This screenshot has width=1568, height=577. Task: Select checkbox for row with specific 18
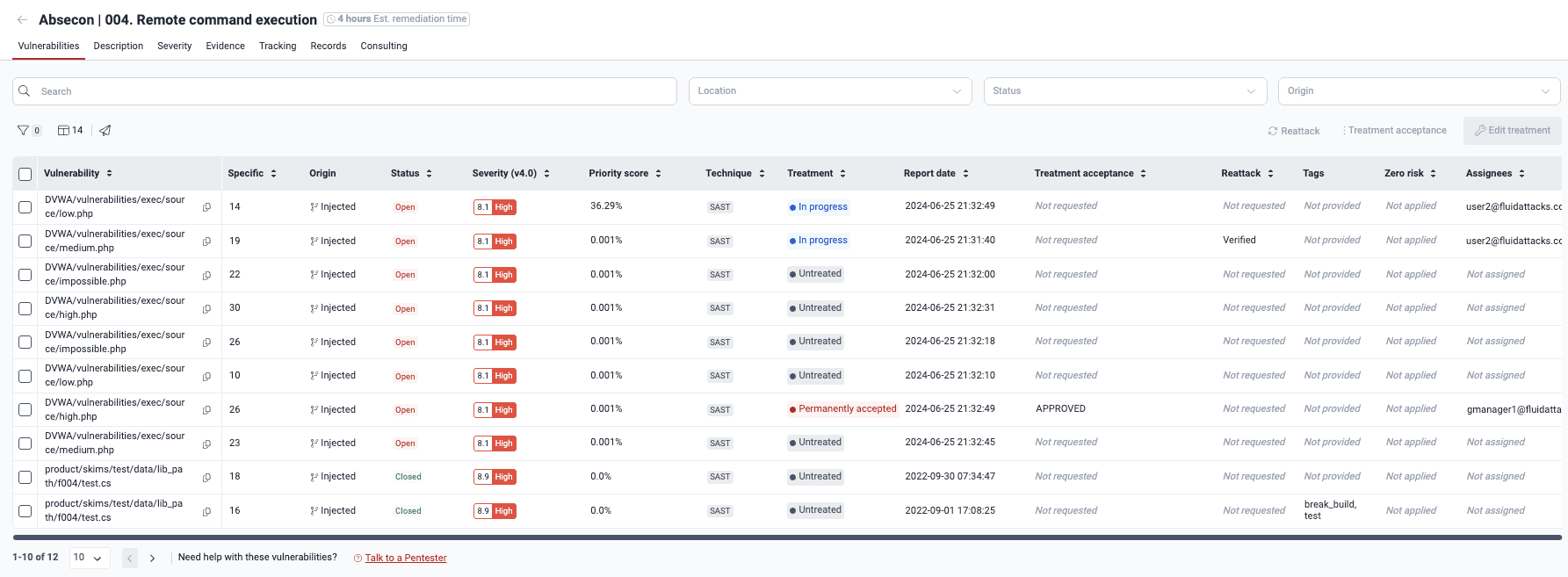click(x=25, y=477)
